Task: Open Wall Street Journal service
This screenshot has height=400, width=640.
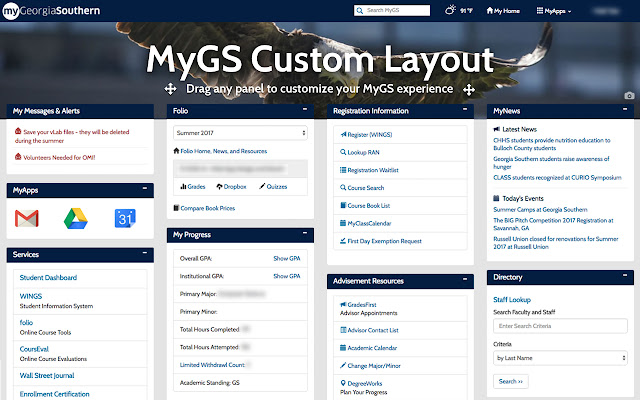Action: click(x=47, y=376)
